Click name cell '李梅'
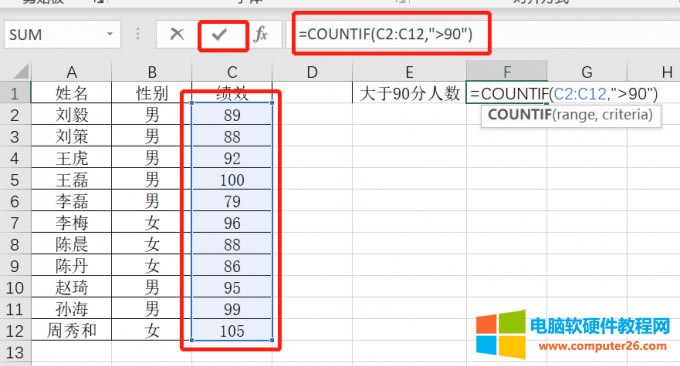This screenshot has width=680, height=366. point(72,223)
